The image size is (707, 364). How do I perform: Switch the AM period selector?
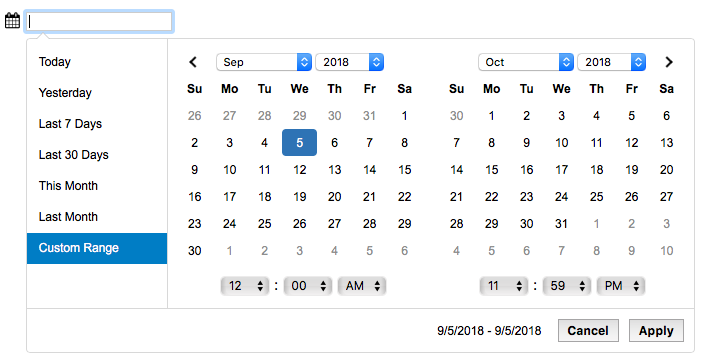tap(362, 286)
